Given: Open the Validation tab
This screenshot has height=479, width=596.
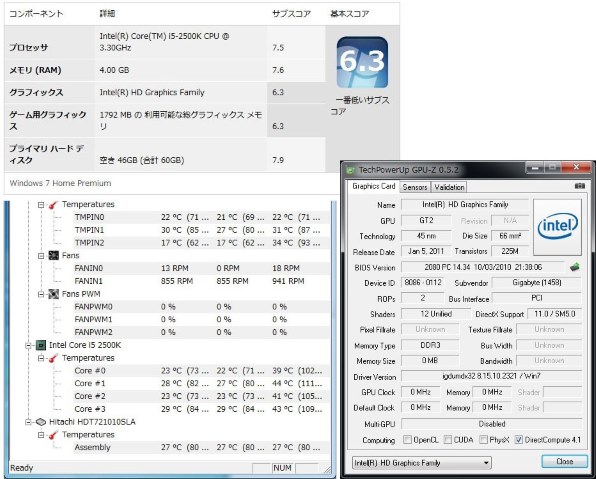Looking at the screenshot, I should coord(449,187).
